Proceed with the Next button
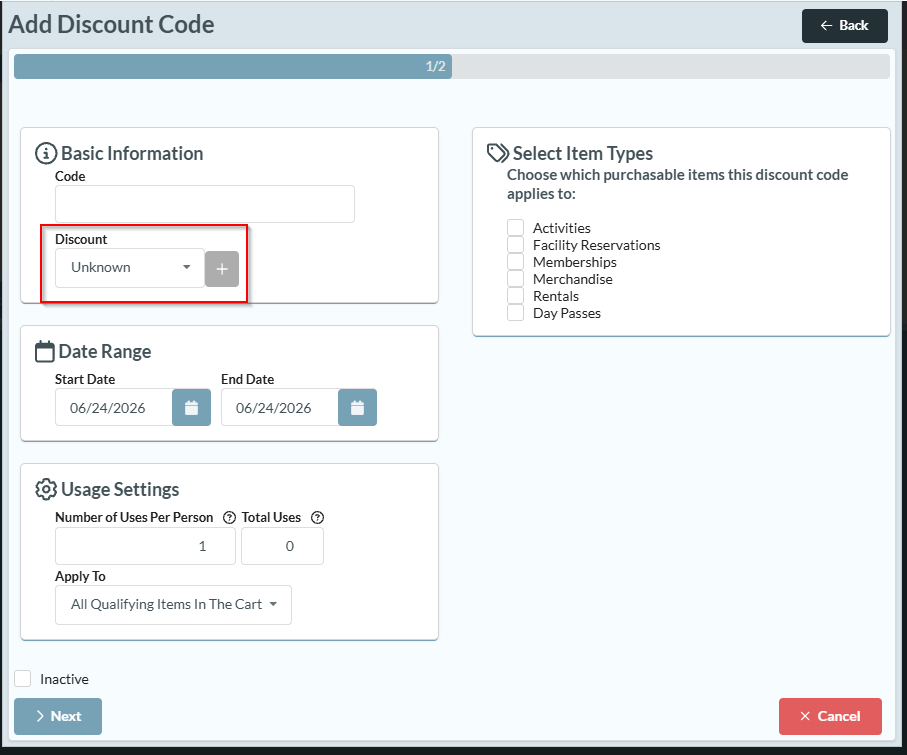907x755 pixels. coord(58,716)
